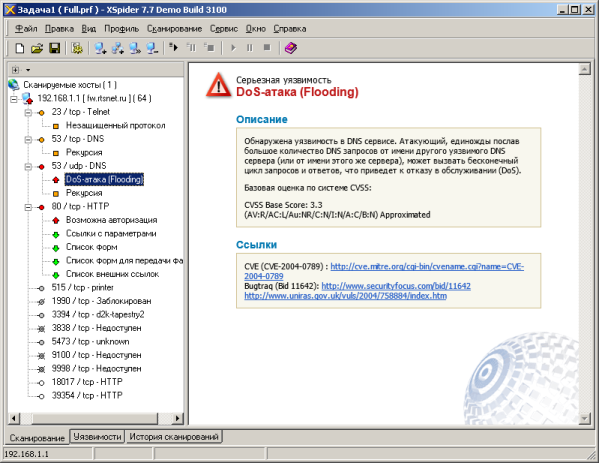Collapse the 23 / tcp - Telnet node
The width and height of the screenshot is (599, 463).
28,112
